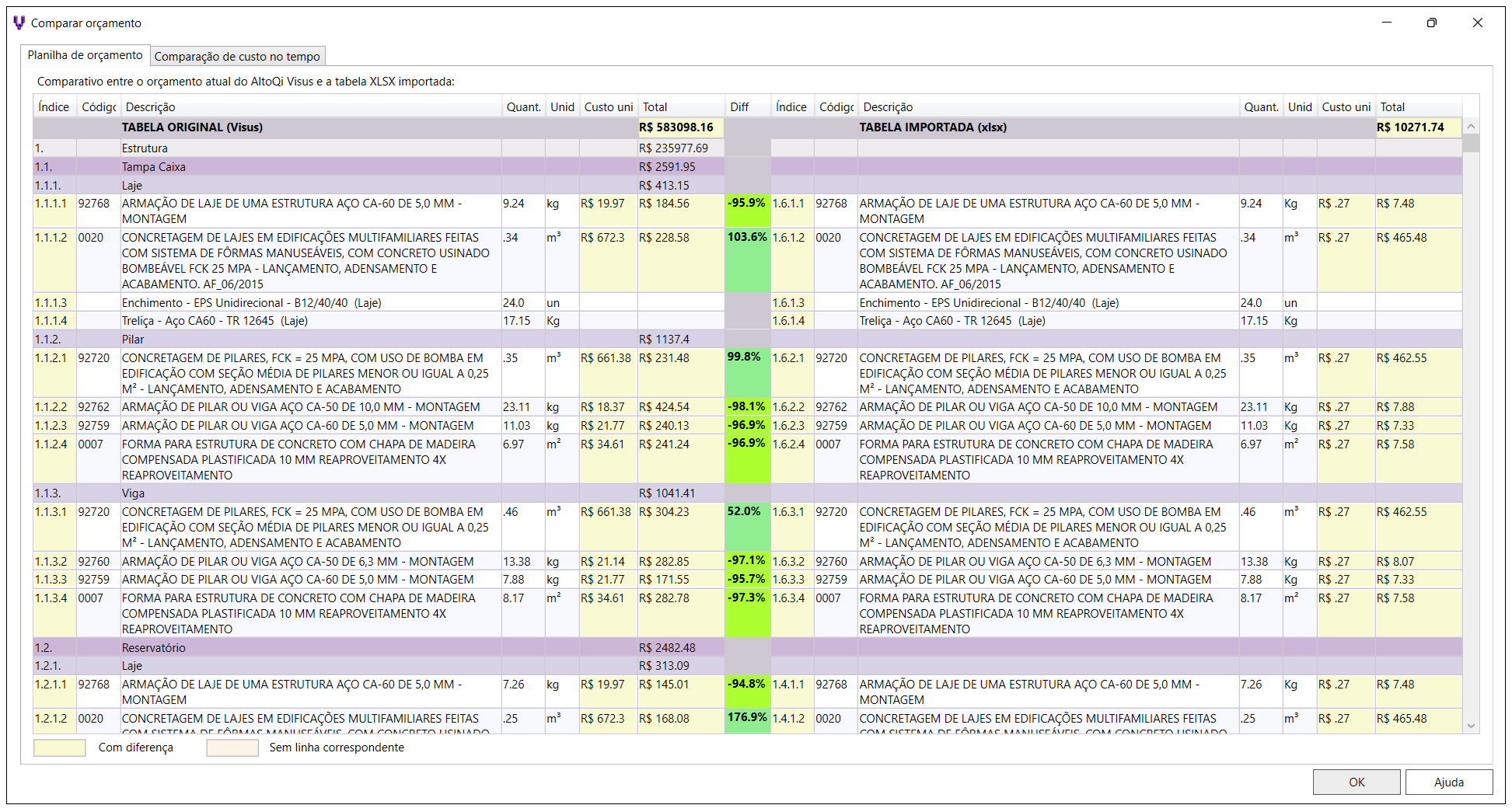Click the Diff column header
The width and height of the screenshot is (1512, 812).
tap(739, 107)
